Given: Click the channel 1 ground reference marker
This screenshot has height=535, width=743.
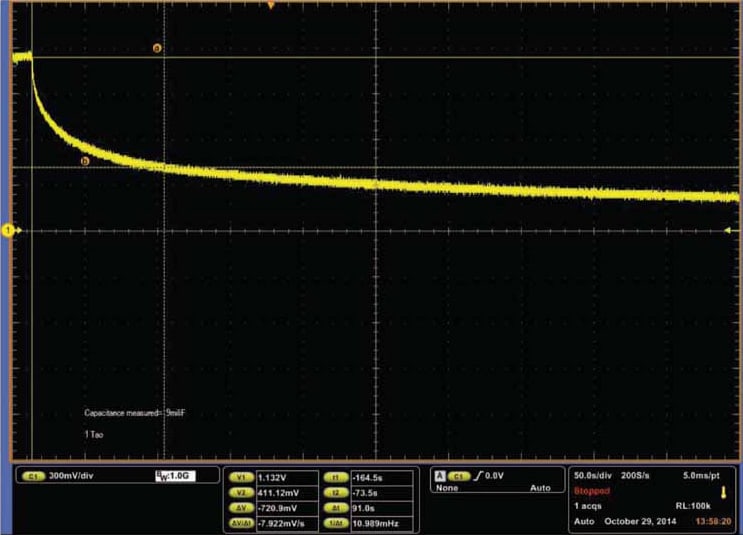Looking at the screenshot, I should [9, 231].
